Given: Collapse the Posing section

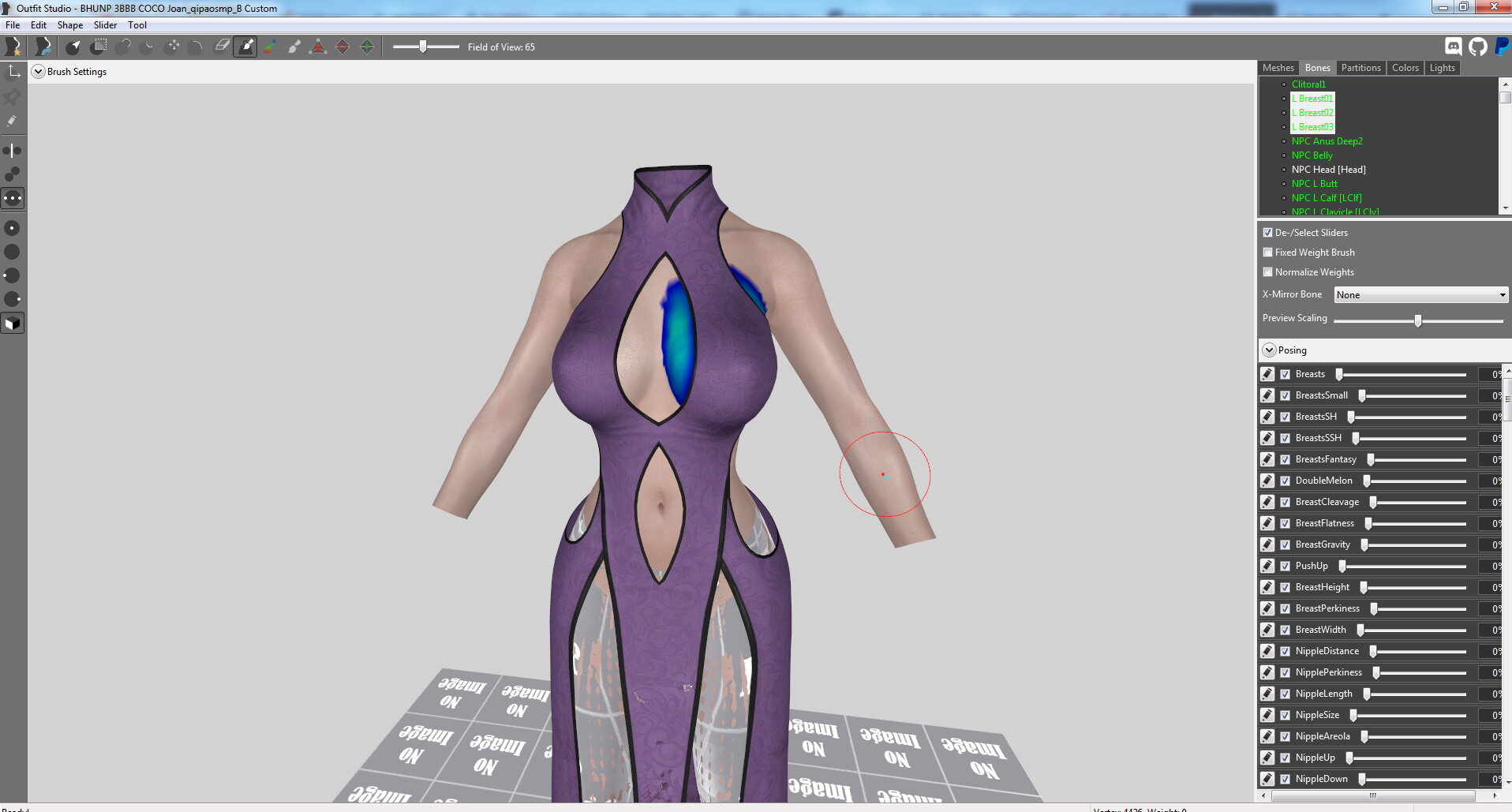Looking at the screenshot, I should tap(1269, 350).
